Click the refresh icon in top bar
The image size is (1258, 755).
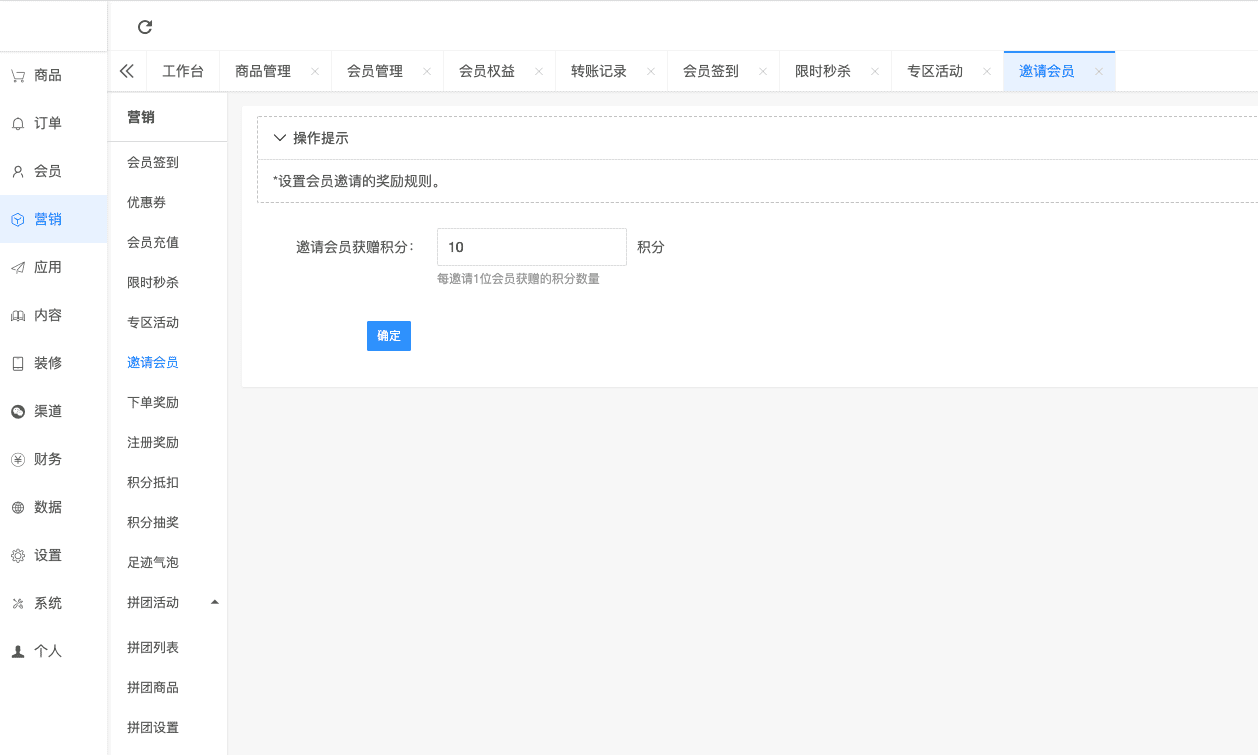coord(145,27)
